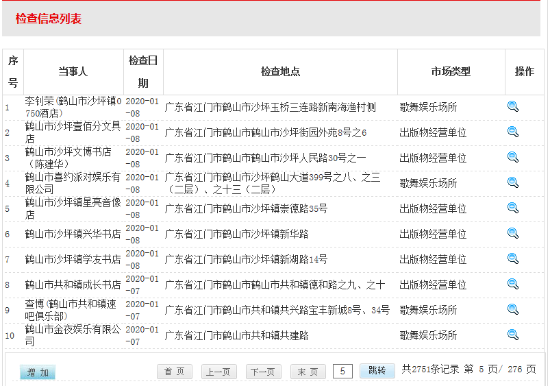Click the 当事人 column header
Image resolution: width=550 pixels, height=386 pixels.
click(73, 72)
